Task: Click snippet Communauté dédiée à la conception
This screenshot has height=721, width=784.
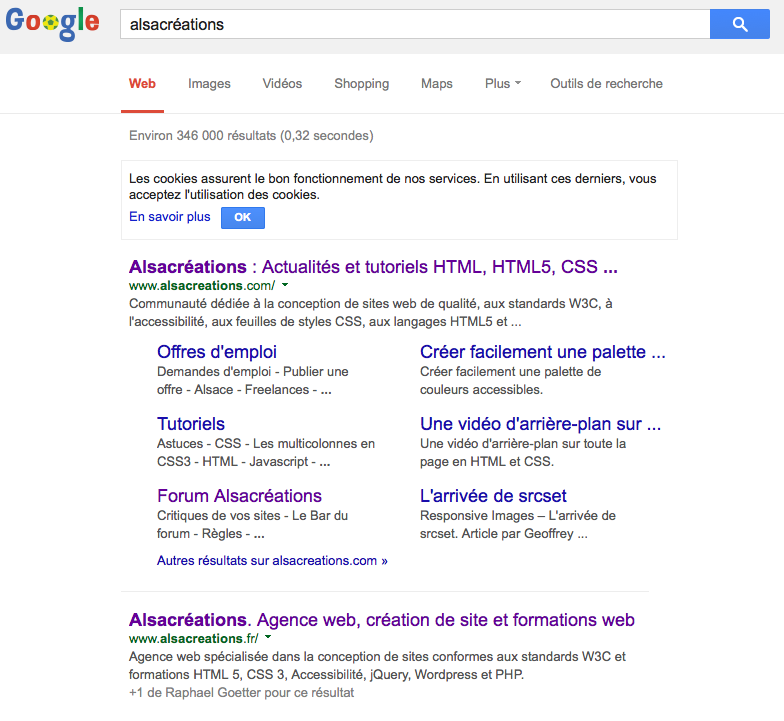Action: 370,312
